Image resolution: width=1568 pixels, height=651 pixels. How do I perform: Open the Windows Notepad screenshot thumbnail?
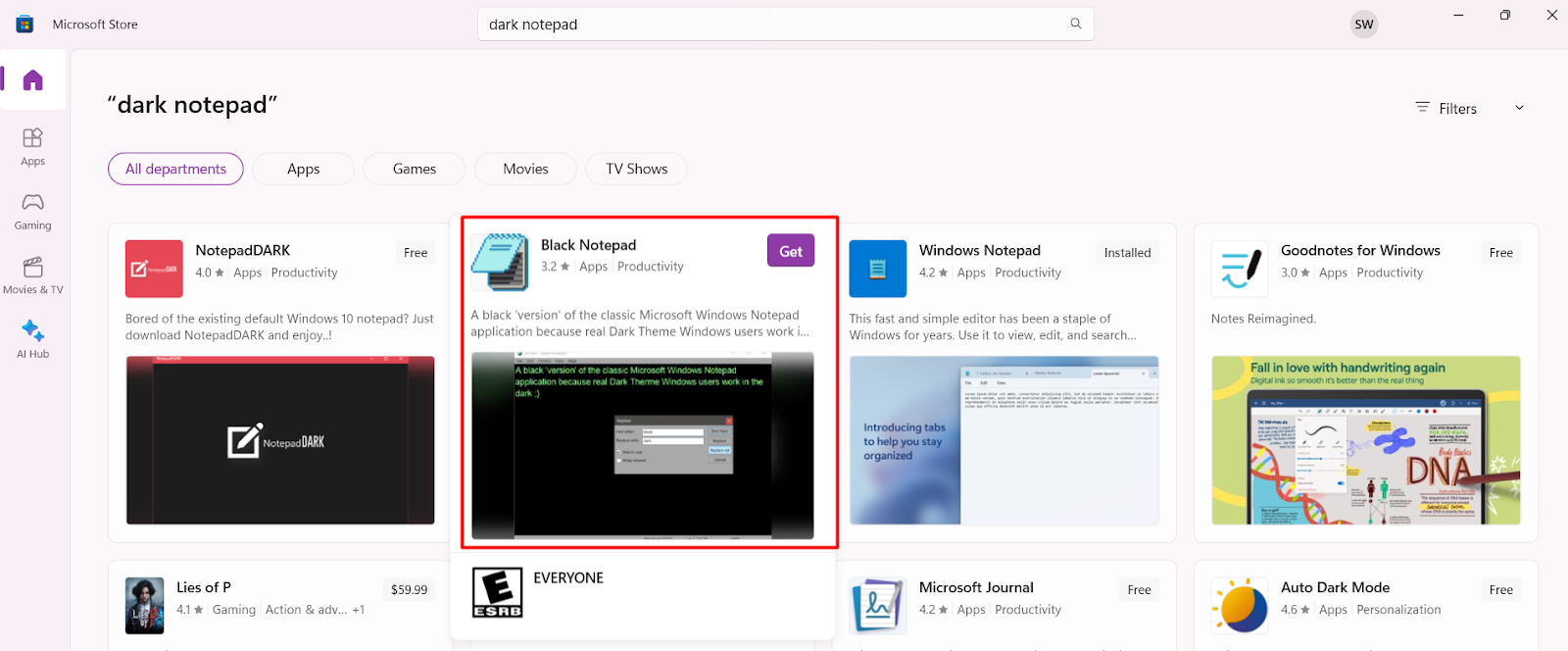point(1004,440)
